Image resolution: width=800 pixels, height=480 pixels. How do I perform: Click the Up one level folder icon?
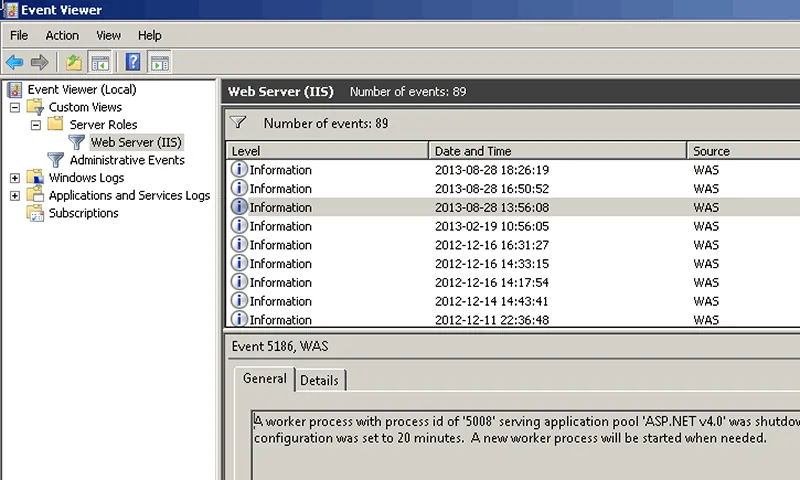73,62
